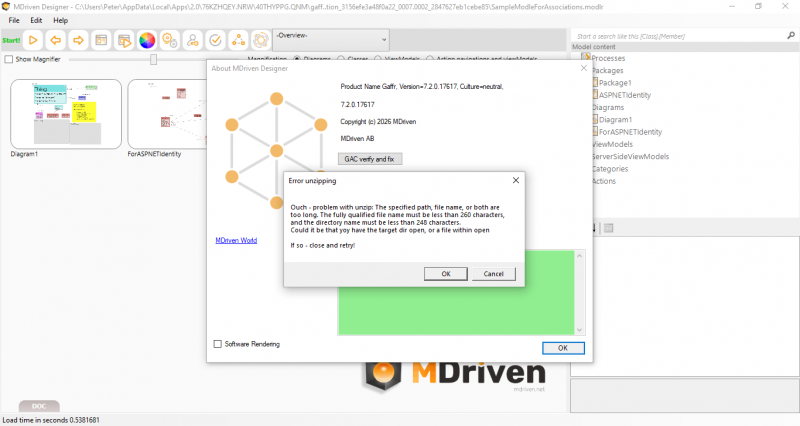
Task: Click the MDriven shield icon in title bar
Action: click(6, 7)
